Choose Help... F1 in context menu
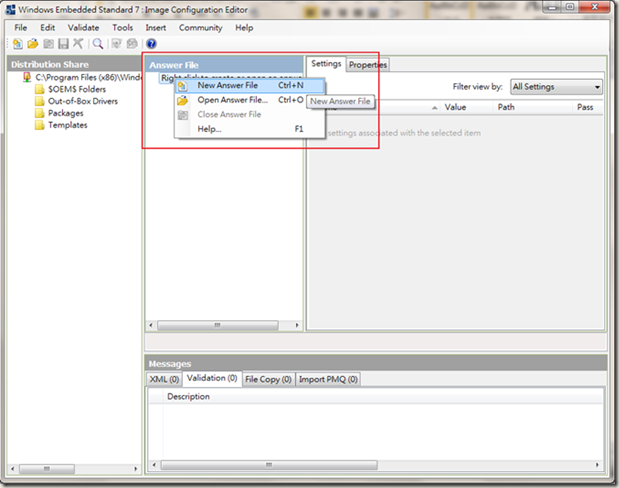This screenshot has width=619, height=488. [250, 129]
